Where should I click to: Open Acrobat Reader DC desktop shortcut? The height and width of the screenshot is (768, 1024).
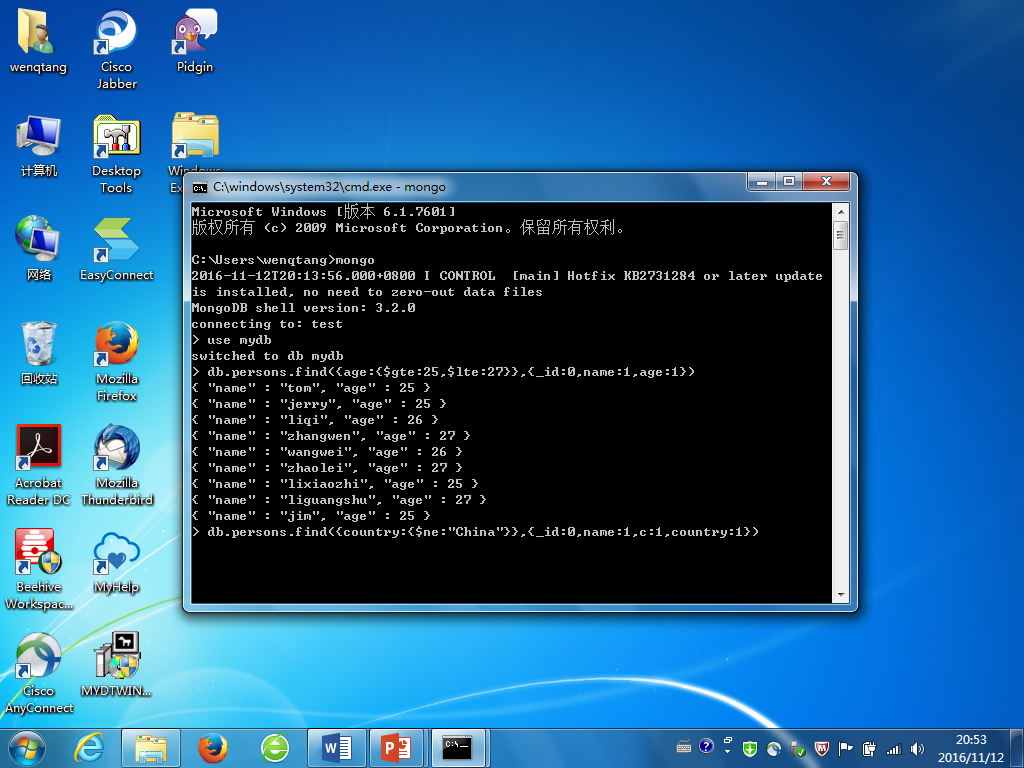38,465
